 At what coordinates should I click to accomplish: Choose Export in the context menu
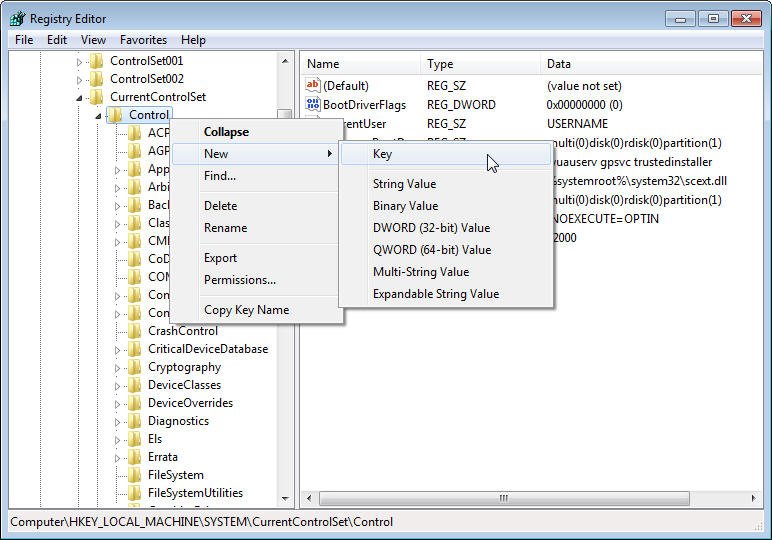coord(256,258)
